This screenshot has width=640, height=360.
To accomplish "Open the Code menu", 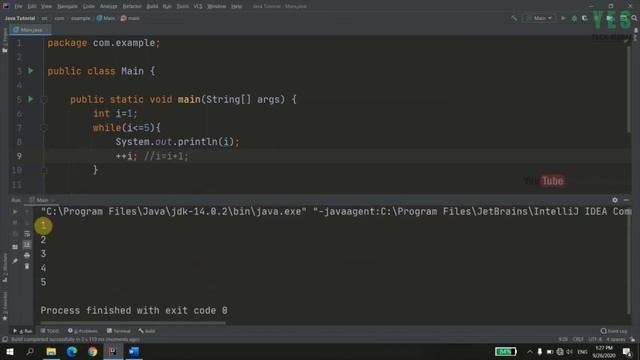I will pyautogui.click(x=89, y=7).
